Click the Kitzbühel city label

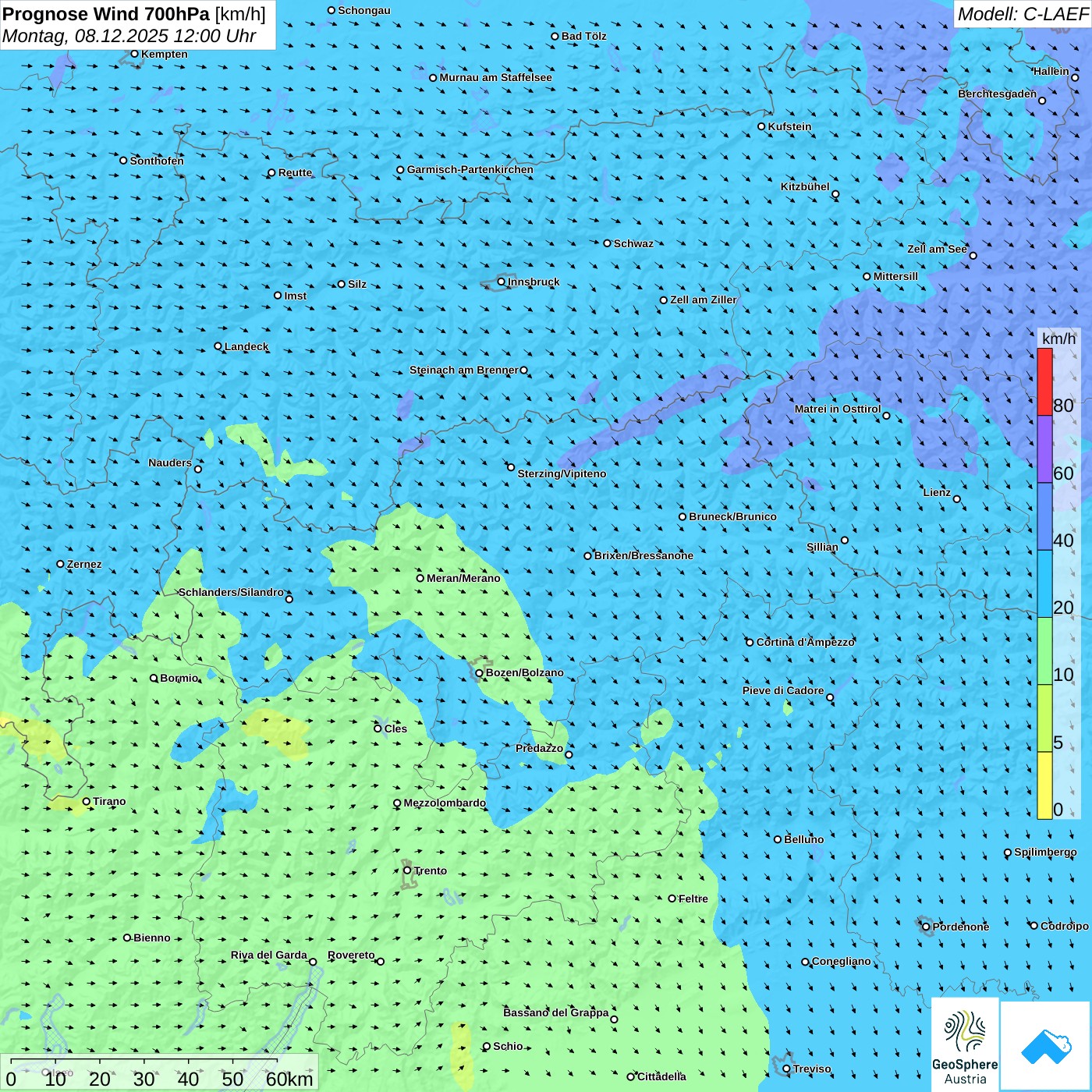[x=805, y=186]
